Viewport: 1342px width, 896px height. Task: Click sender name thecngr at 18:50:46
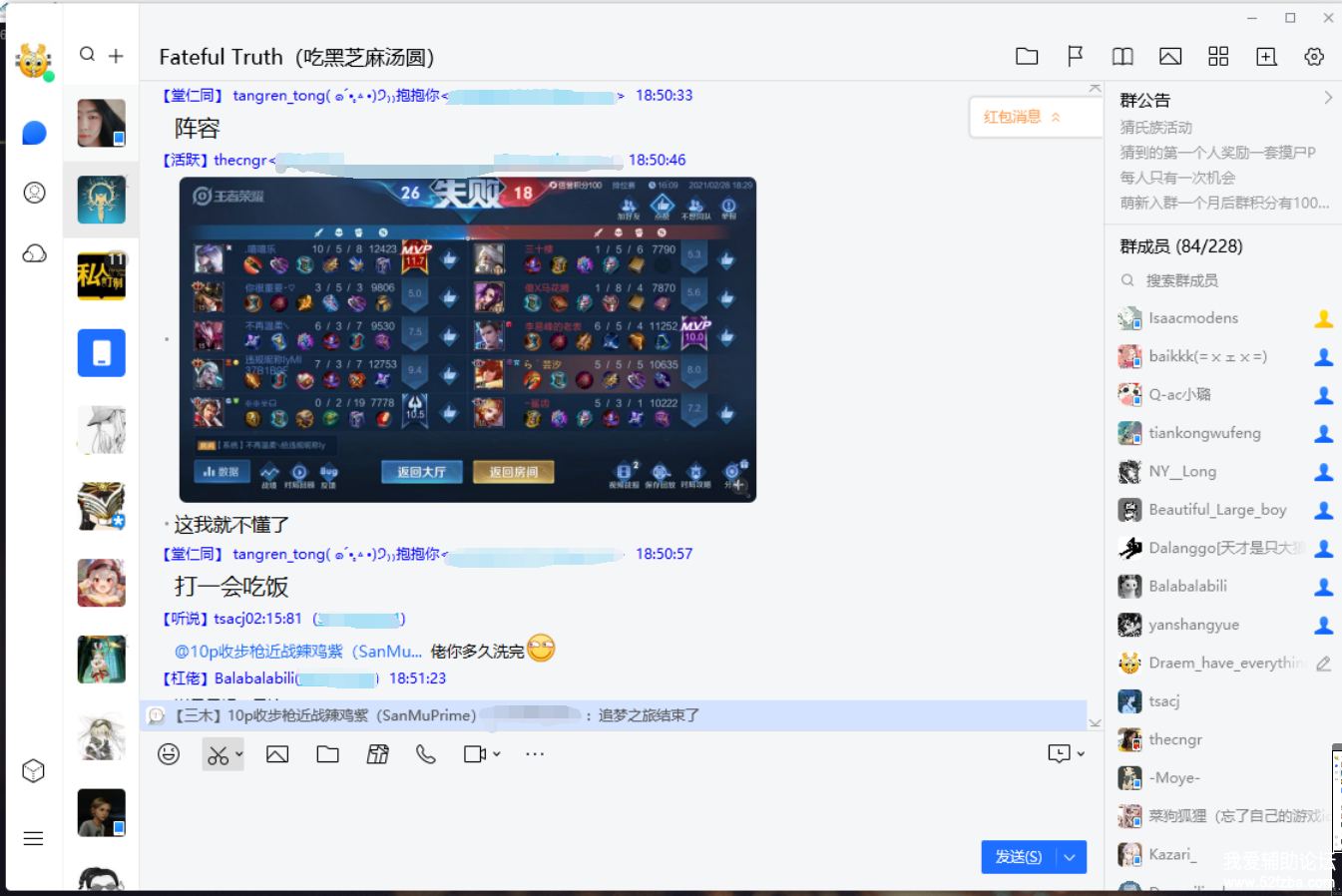point(240,160)
